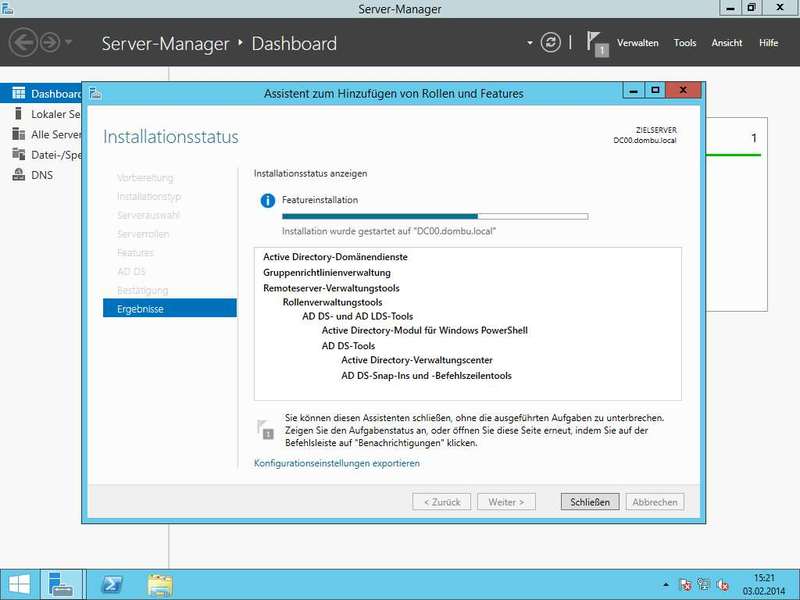Open the Windows Start button

click(18, 585)
